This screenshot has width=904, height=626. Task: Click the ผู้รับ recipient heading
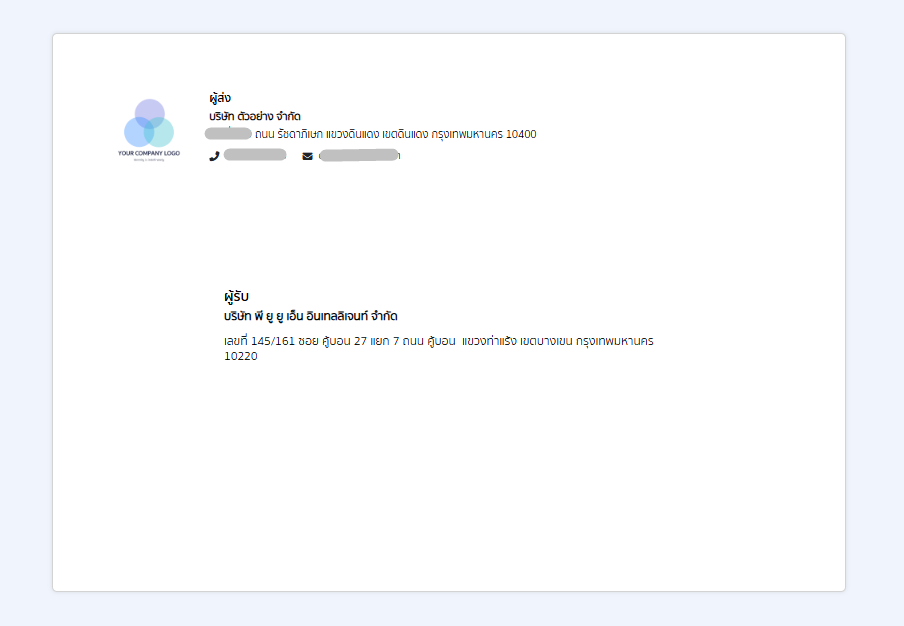[236, 296]
